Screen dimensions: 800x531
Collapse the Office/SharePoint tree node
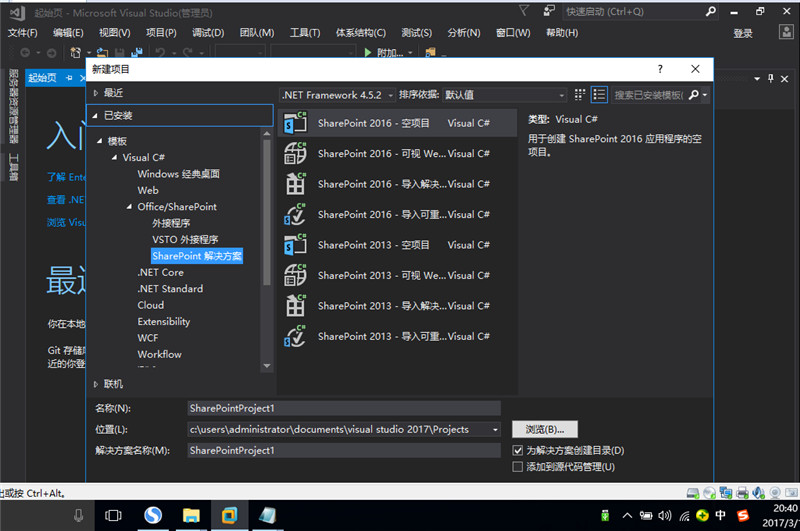(129, 207)
